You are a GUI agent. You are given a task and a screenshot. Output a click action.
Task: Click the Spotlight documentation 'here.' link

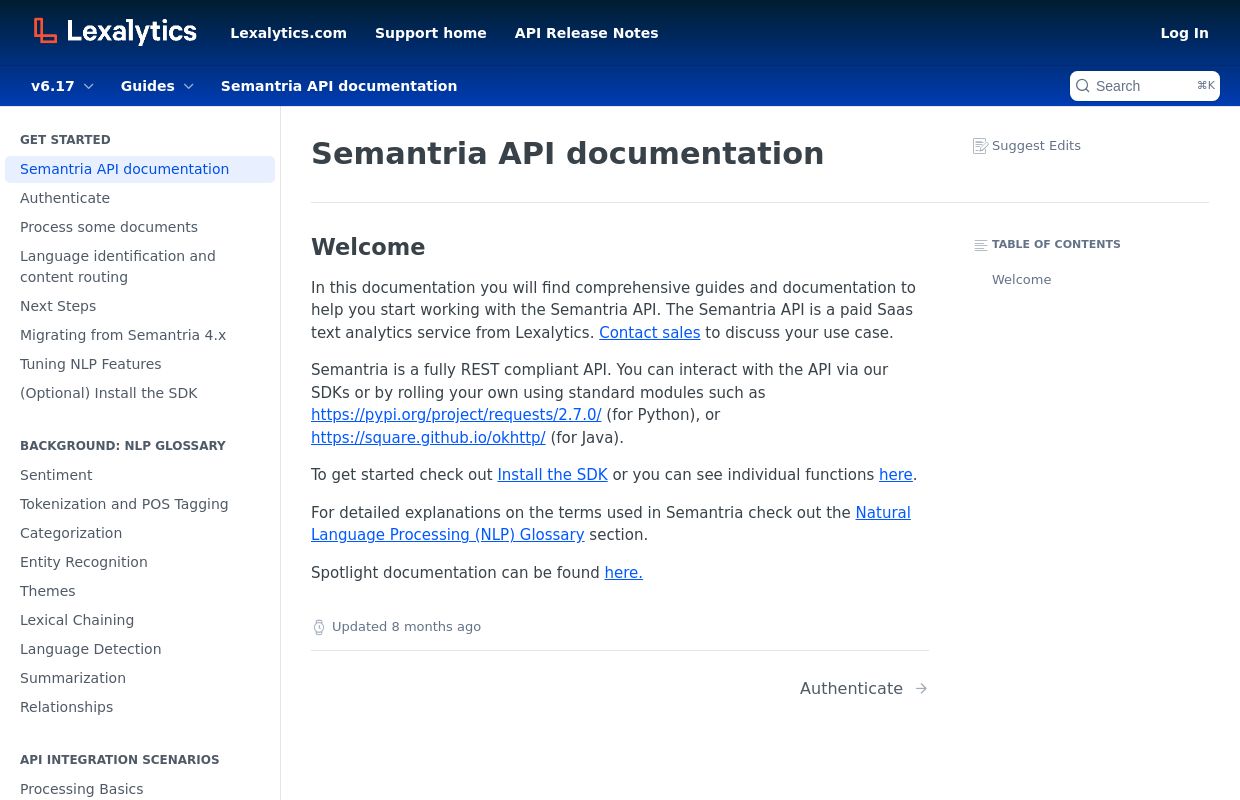(623, 572)
